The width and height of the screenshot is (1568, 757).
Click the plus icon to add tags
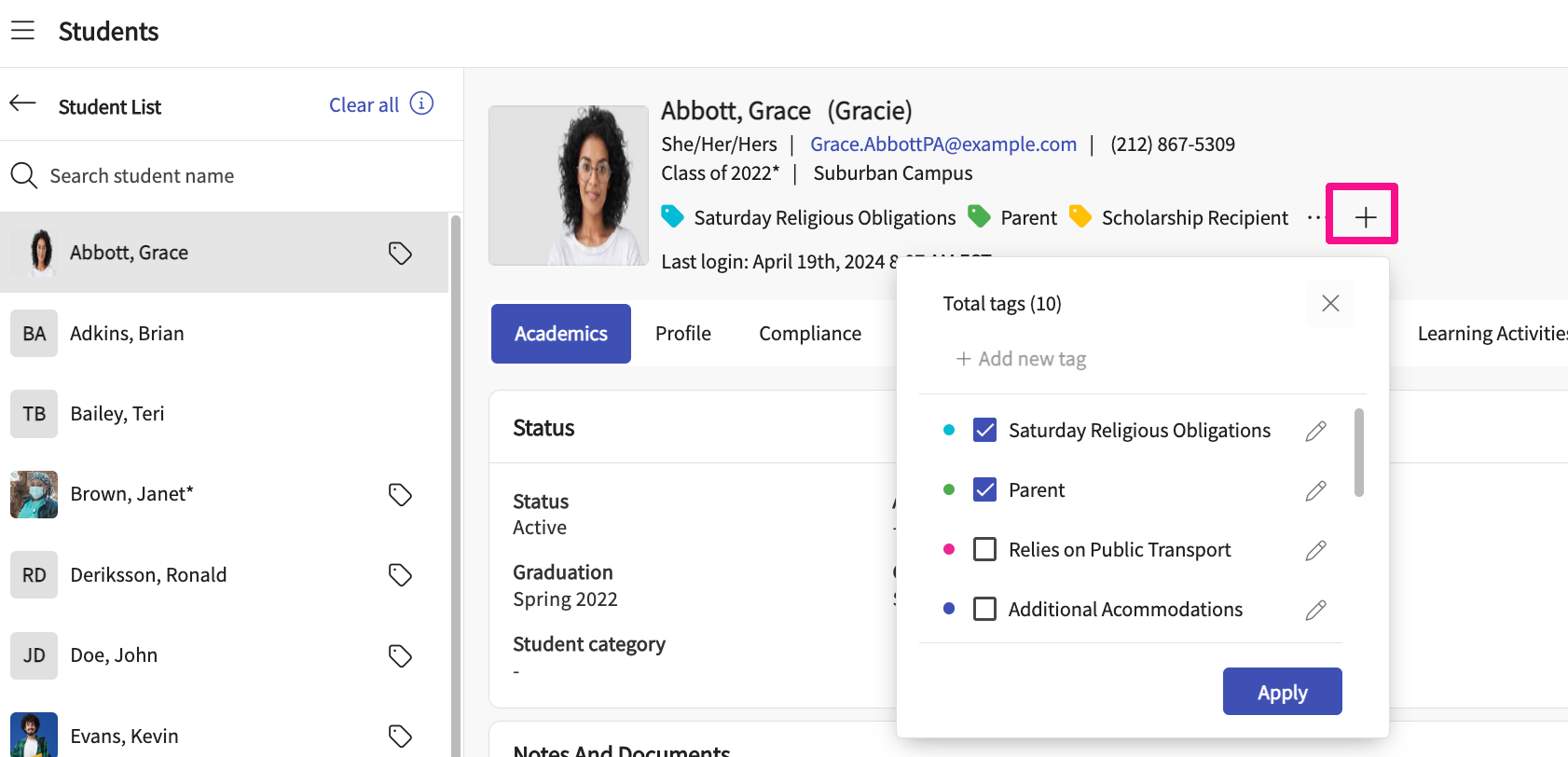click(1365, 217)
